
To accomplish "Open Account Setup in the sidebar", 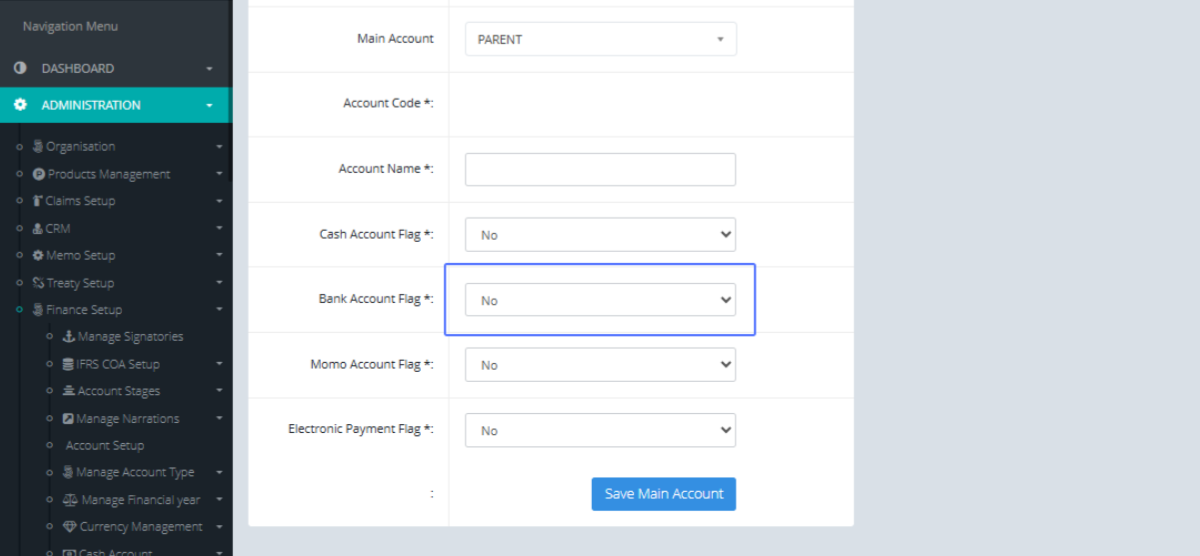I will tap(105, 446).
